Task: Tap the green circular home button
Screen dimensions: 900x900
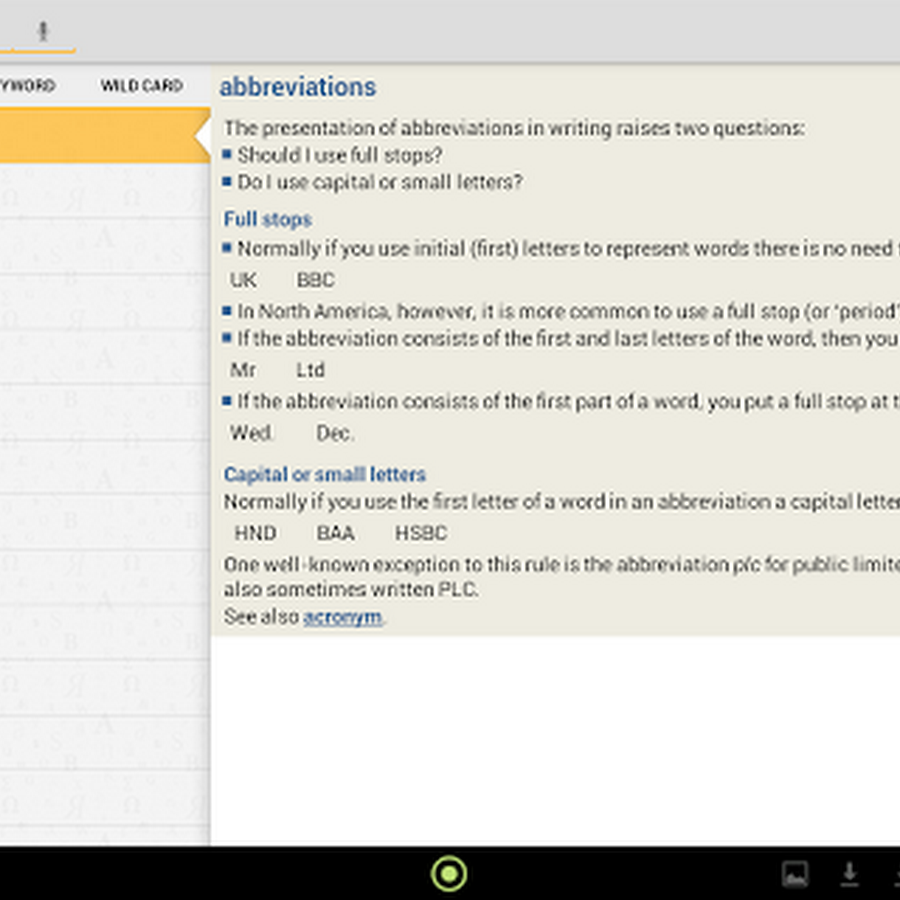Action: 449,874
